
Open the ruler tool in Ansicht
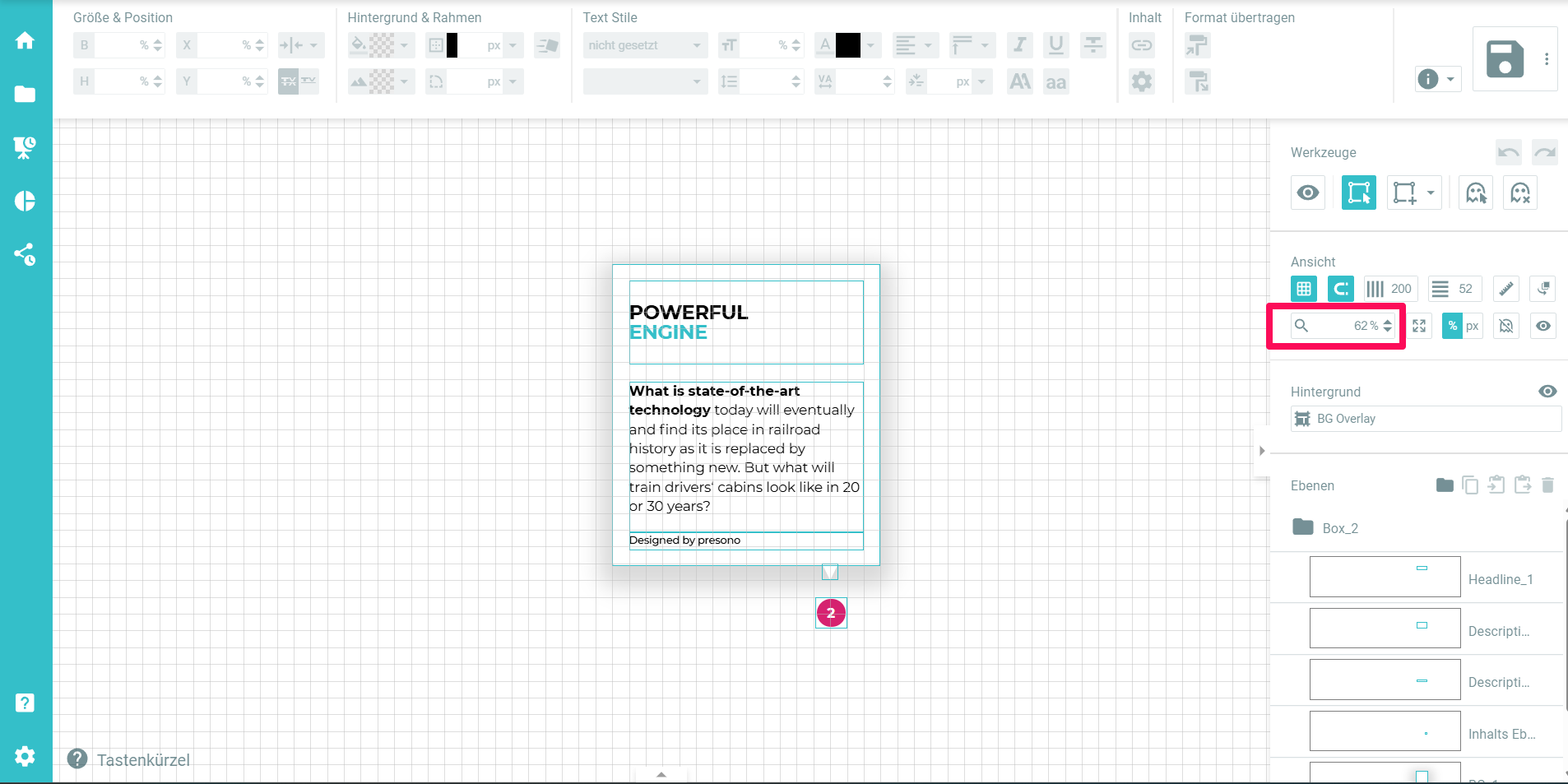click(x=1505, y=289)
